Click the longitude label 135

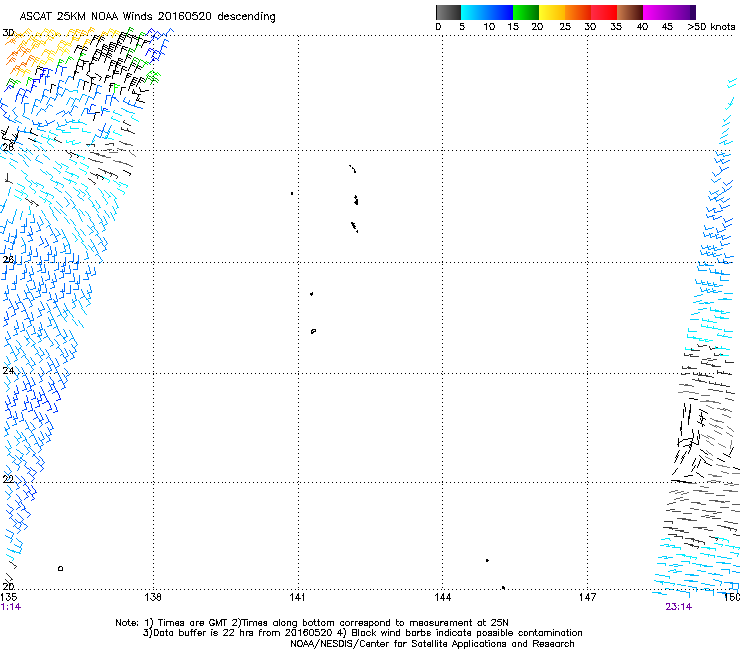[9, 597]
